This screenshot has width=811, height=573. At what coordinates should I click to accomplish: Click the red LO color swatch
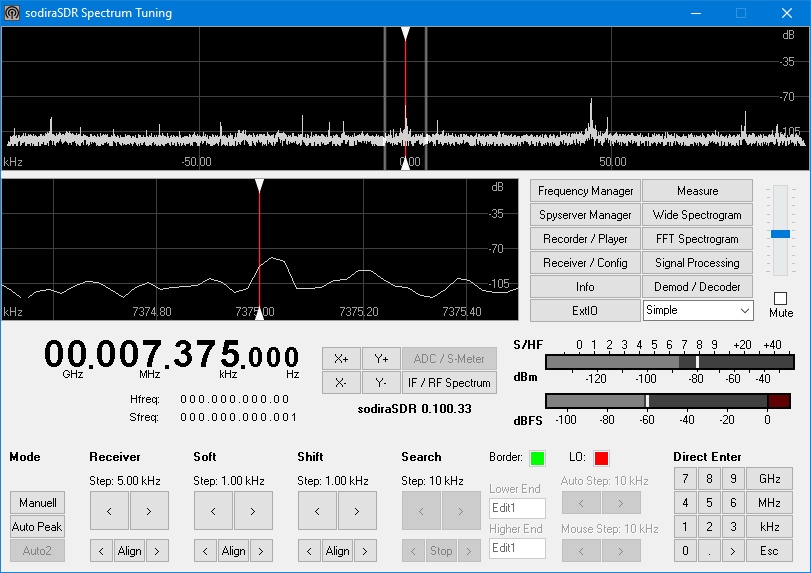[x=601, y=458]
